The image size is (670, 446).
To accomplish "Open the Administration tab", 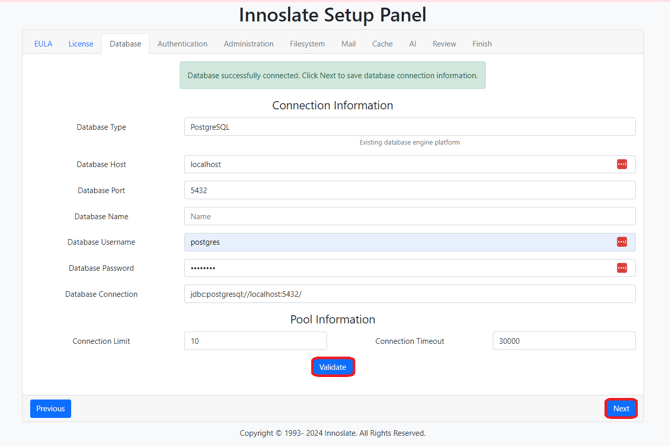I will [x=249, y=44].
